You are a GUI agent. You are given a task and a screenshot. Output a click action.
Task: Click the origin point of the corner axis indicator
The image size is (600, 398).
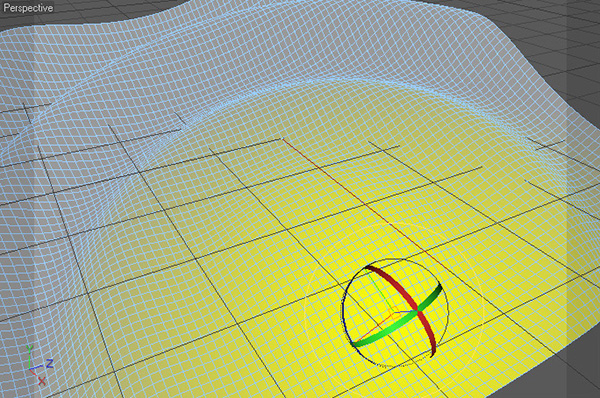pyautogui.click(x=30, y=370)
